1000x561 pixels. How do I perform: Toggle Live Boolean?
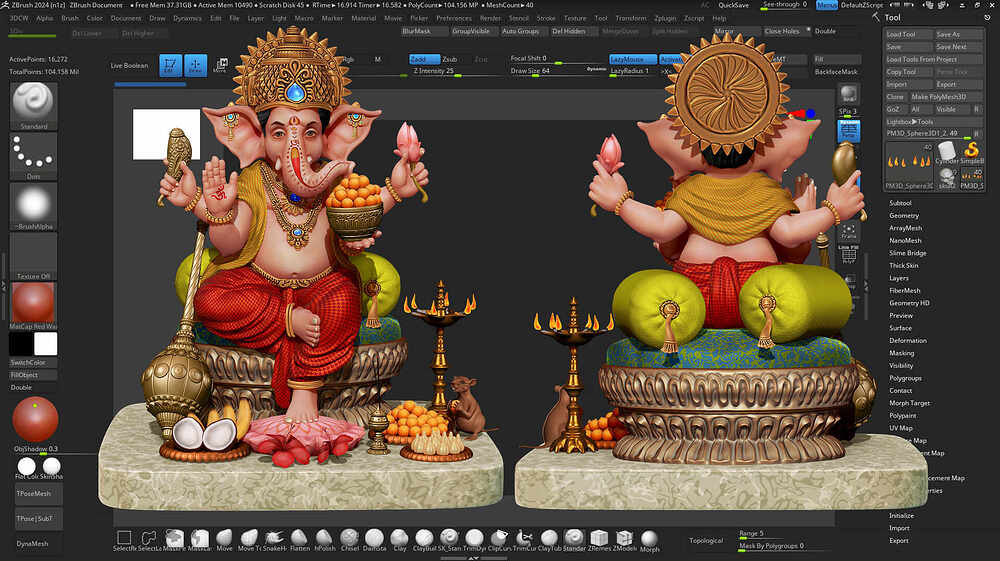tap(129, 65)
